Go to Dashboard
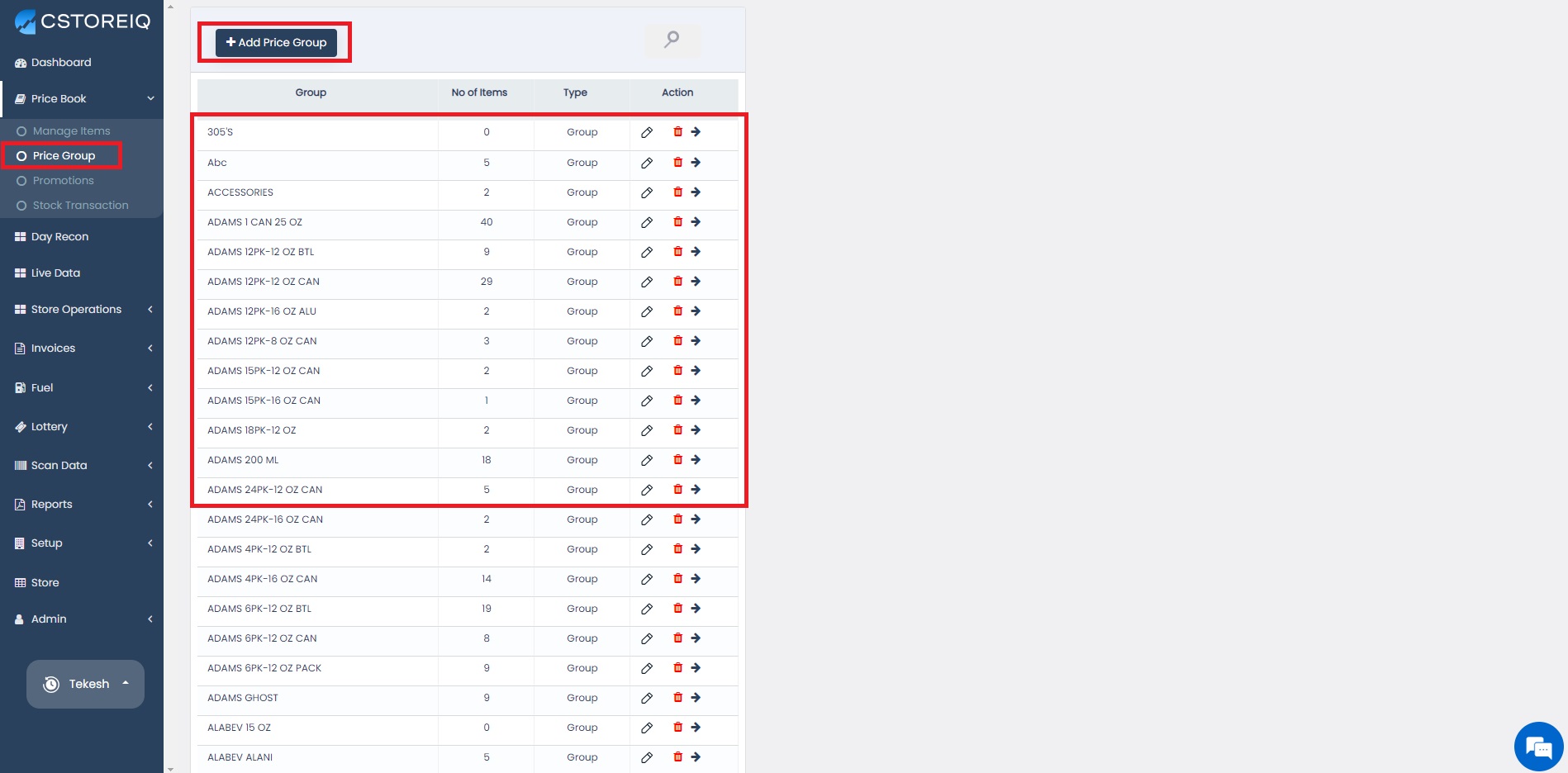This screenshot has height=773, width=1568. click(x=61, y=63)
